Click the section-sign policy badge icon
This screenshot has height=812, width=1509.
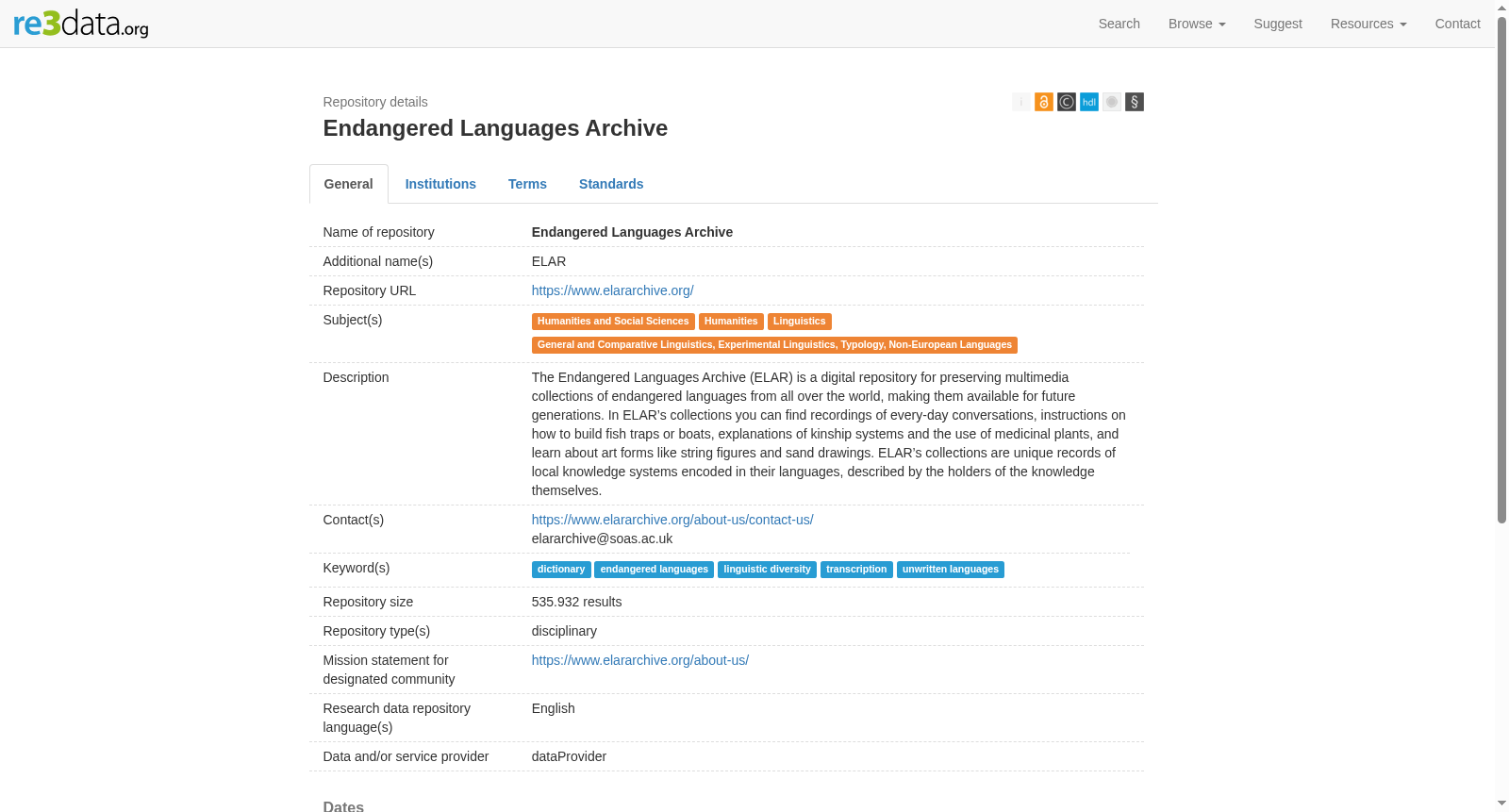(x=1135, y=102)
